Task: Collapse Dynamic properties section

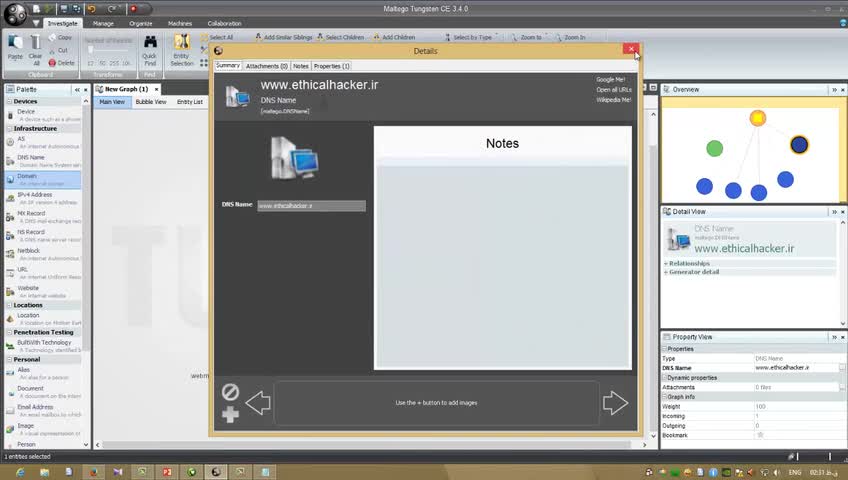Action: (x=665, y=378)
